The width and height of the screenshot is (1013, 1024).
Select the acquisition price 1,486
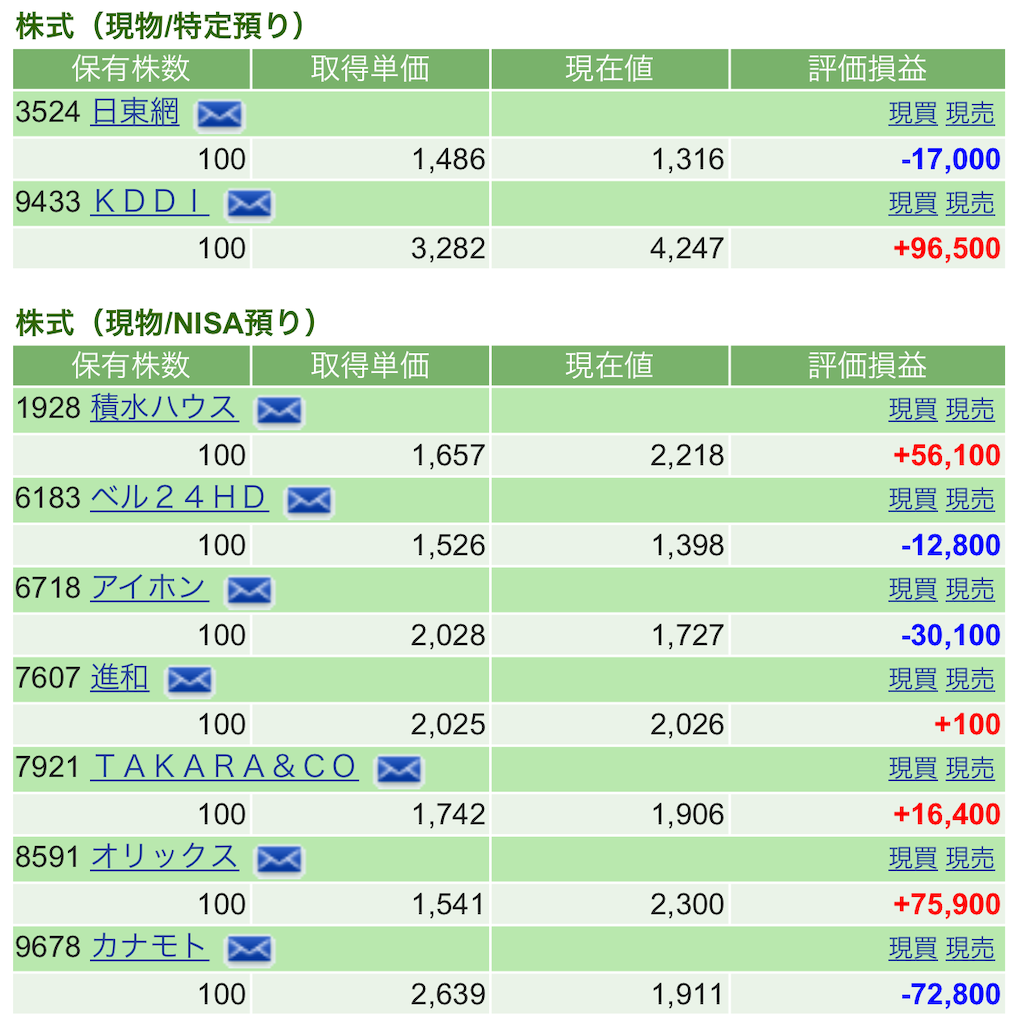(449, 159)
